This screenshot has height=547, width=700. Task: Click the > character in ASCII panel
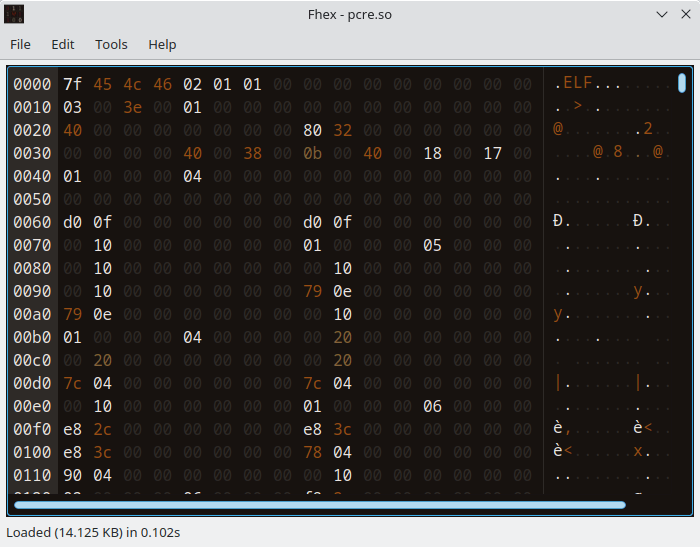(578, 106)
